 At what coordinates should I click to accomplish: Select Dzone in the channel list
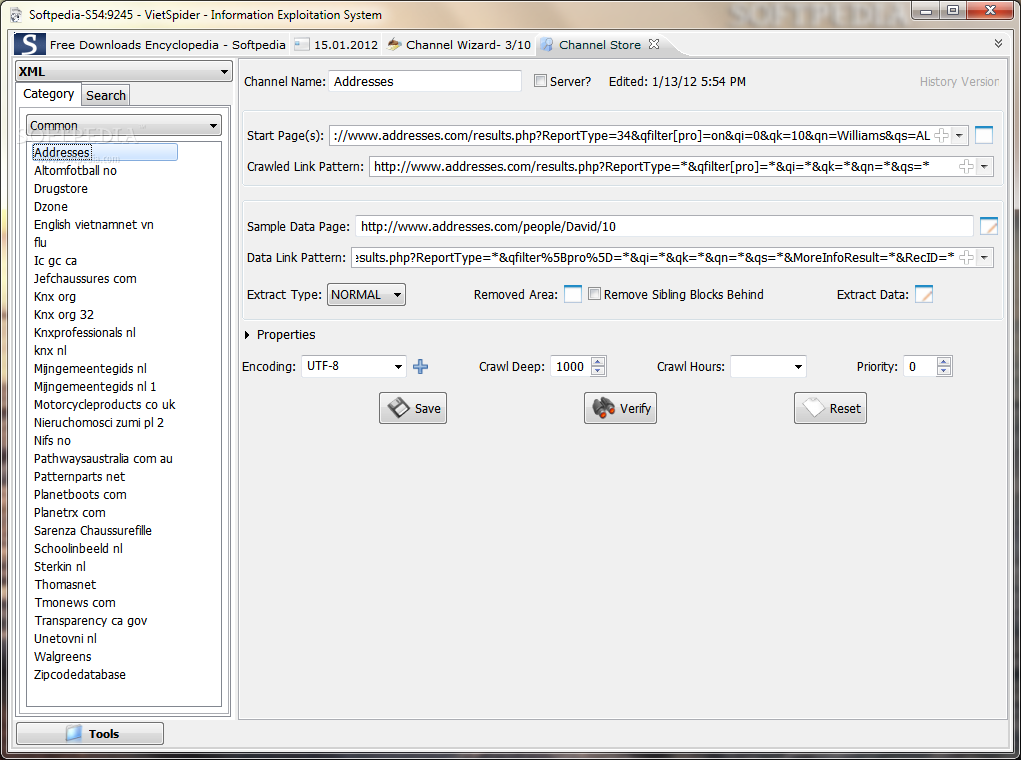click(x=51, y=206)
